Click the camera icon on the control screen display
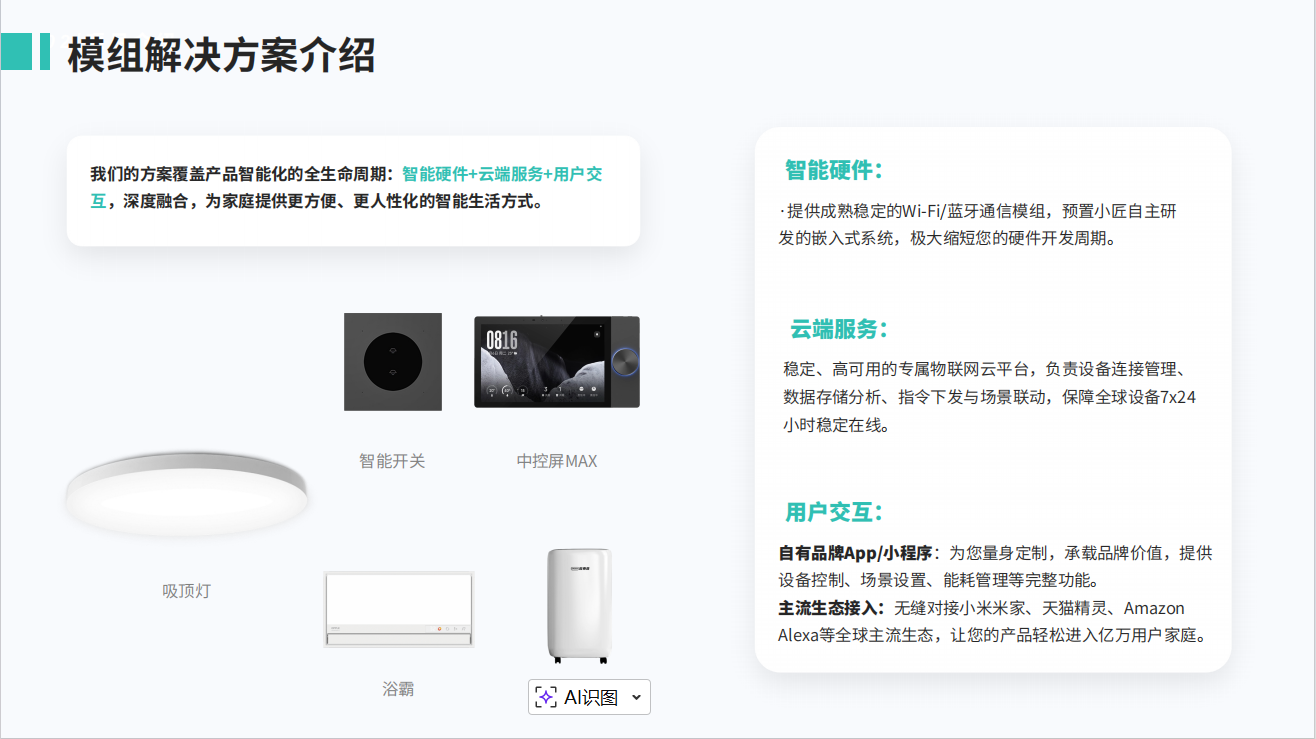 click(597, 334)
